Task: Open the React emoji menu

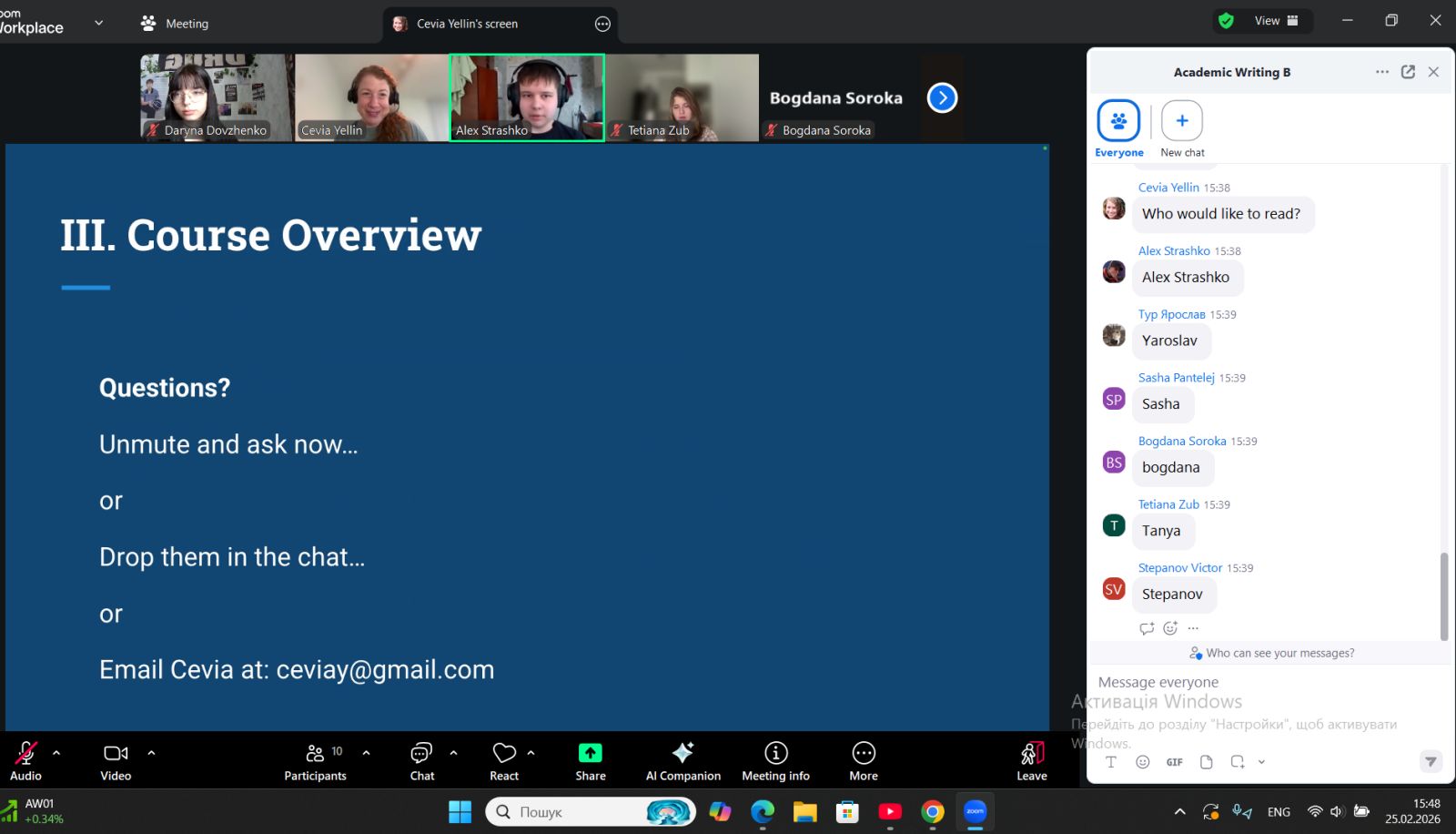Action: pos(504,760)
